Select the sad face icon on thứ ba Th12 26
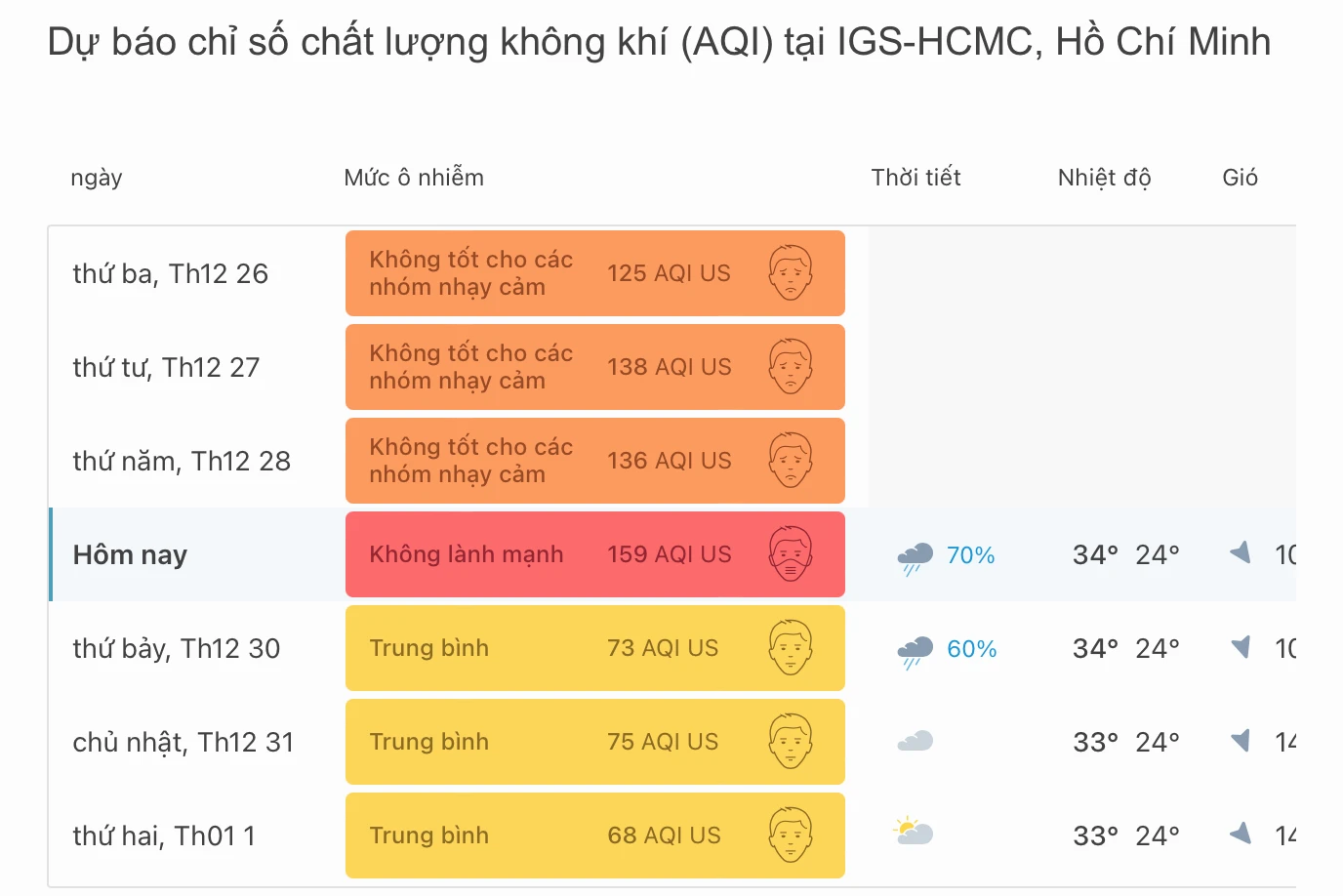 tap(792, 273)
